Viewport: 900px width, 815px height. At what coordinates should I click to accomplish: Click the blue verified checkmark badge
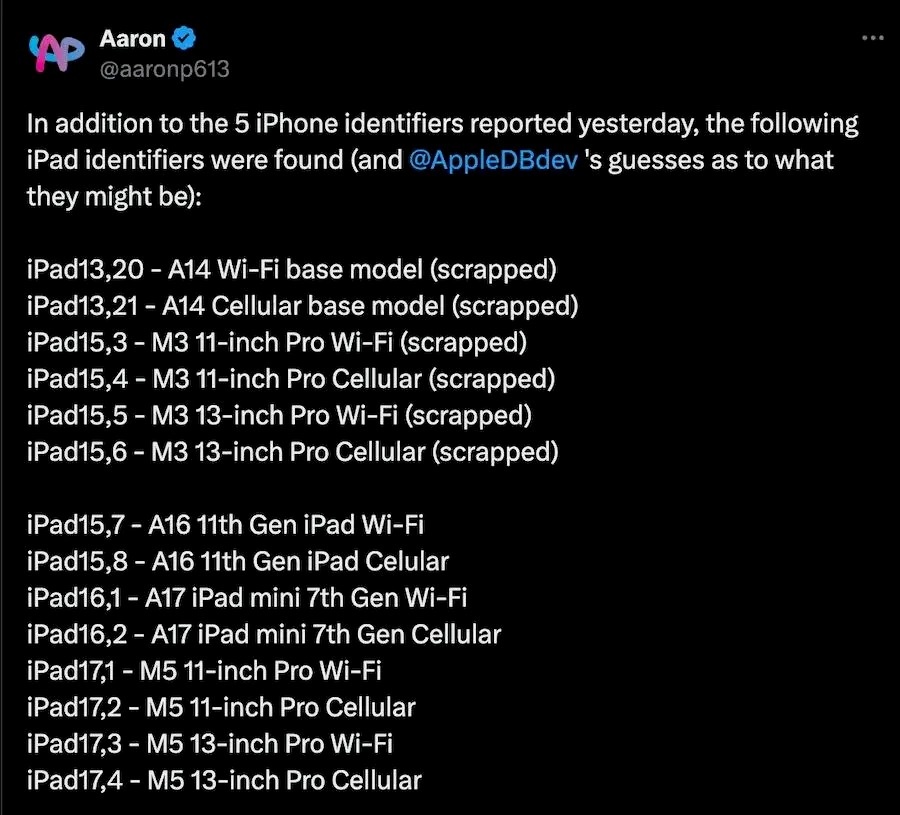coord(184,39)
